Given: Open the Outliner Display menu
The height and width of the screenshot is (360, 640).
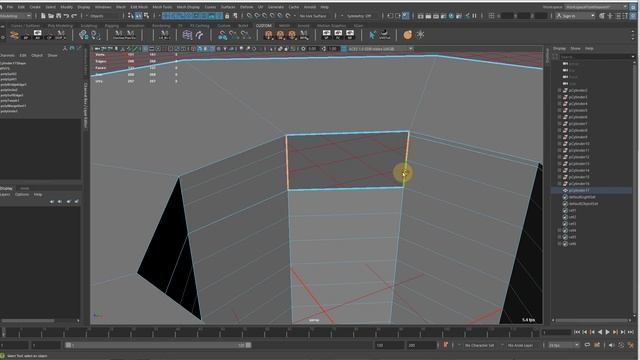Looking at the screenshot, I should 559,49.
